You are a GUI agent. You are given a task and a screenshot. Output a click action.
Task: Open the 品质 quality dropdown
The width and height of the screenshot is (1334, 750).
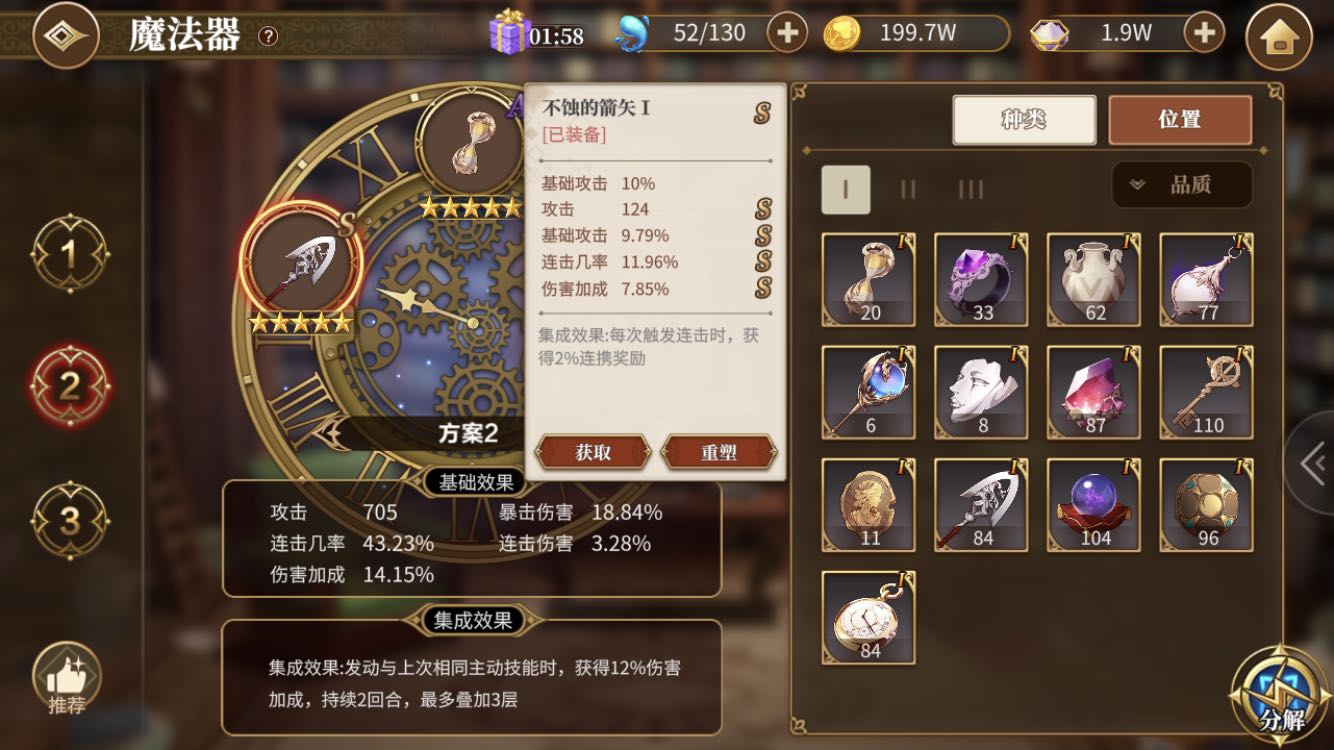1182,185
